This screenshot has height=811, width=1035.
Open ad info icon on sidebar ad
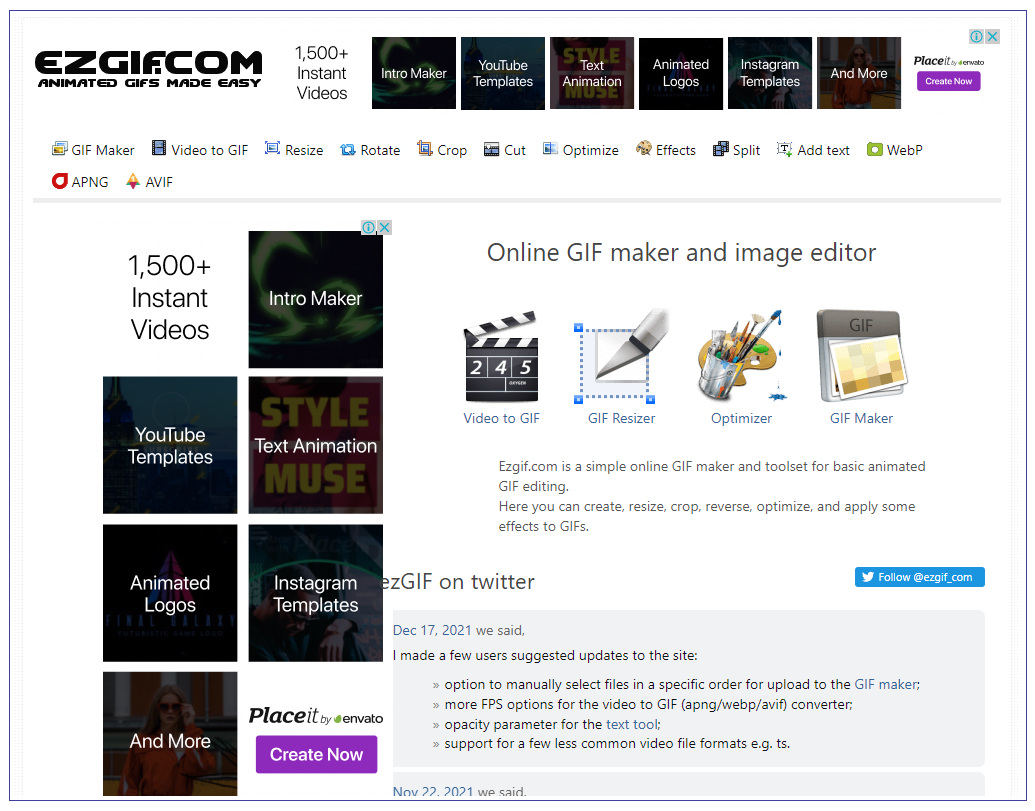[369, 228]
